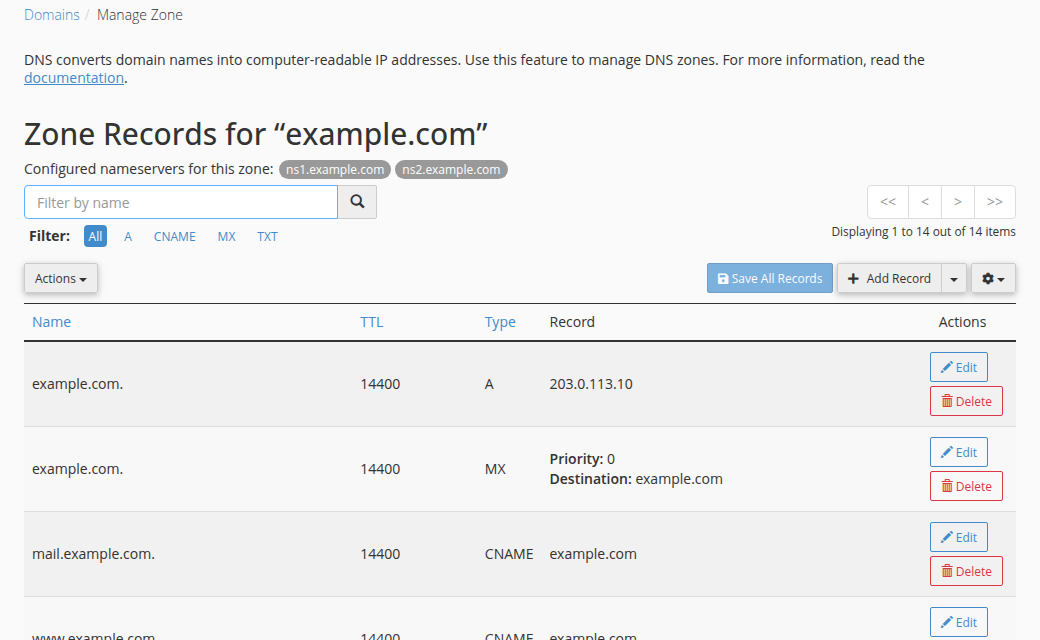Click the Add Record button
The image size is (1040, 640).
point(889,279)
